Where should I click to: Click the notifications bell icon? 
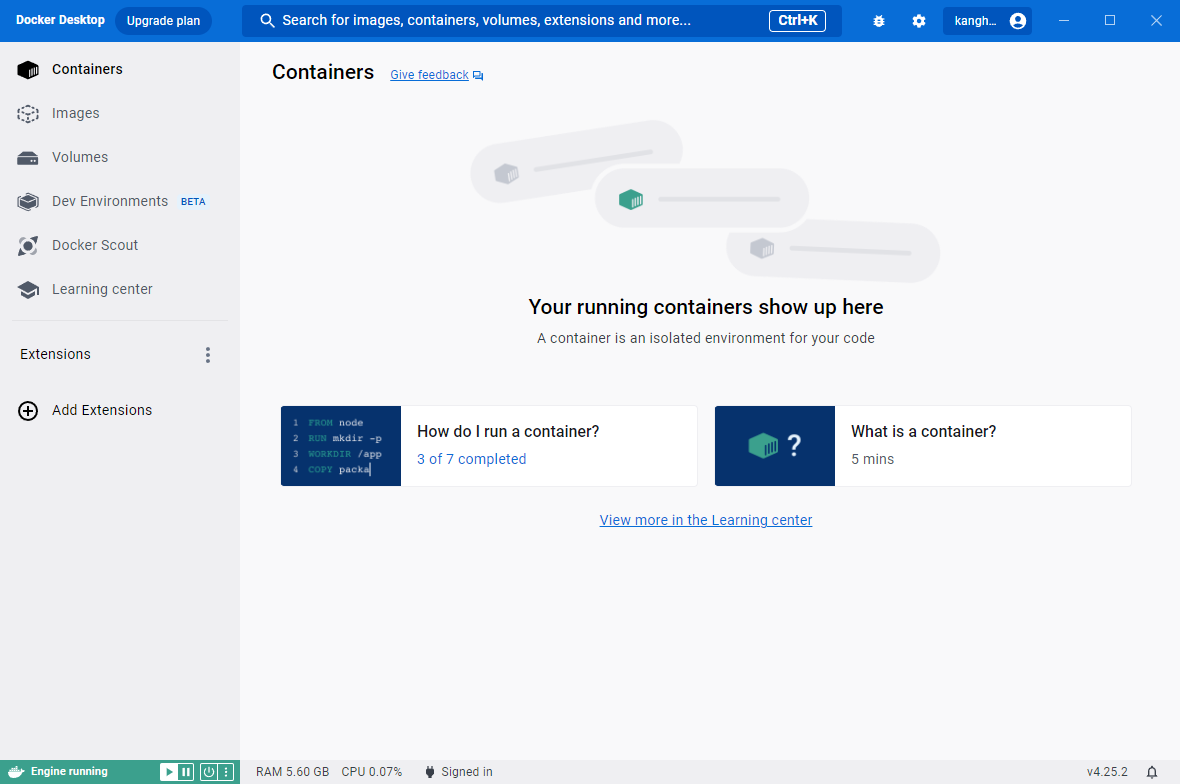pyautogui.click(x=1151, y=772)
